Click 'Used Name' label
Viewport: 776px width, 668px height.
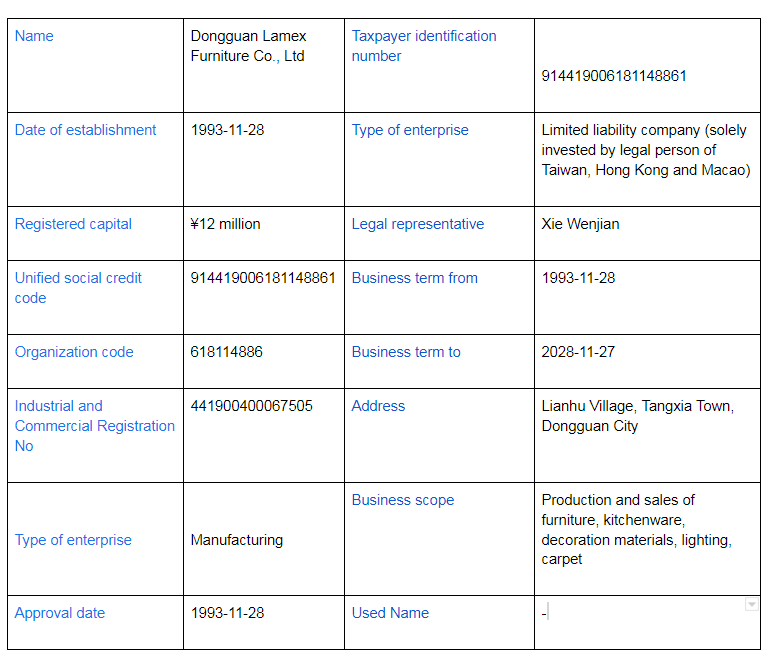point(390,613)
